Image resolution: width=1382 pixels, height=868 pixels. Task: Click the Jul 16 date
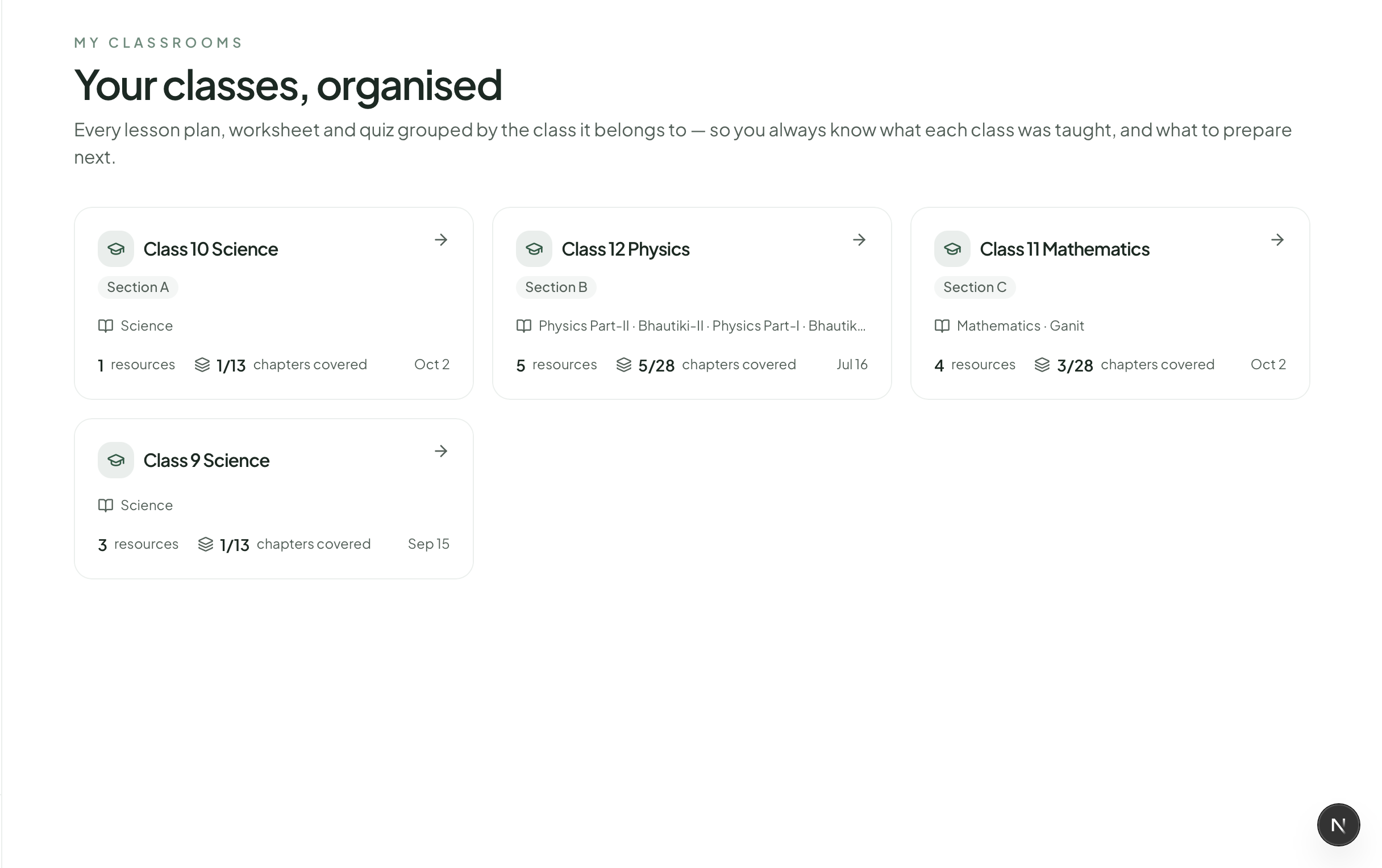[x=852, y=364]
